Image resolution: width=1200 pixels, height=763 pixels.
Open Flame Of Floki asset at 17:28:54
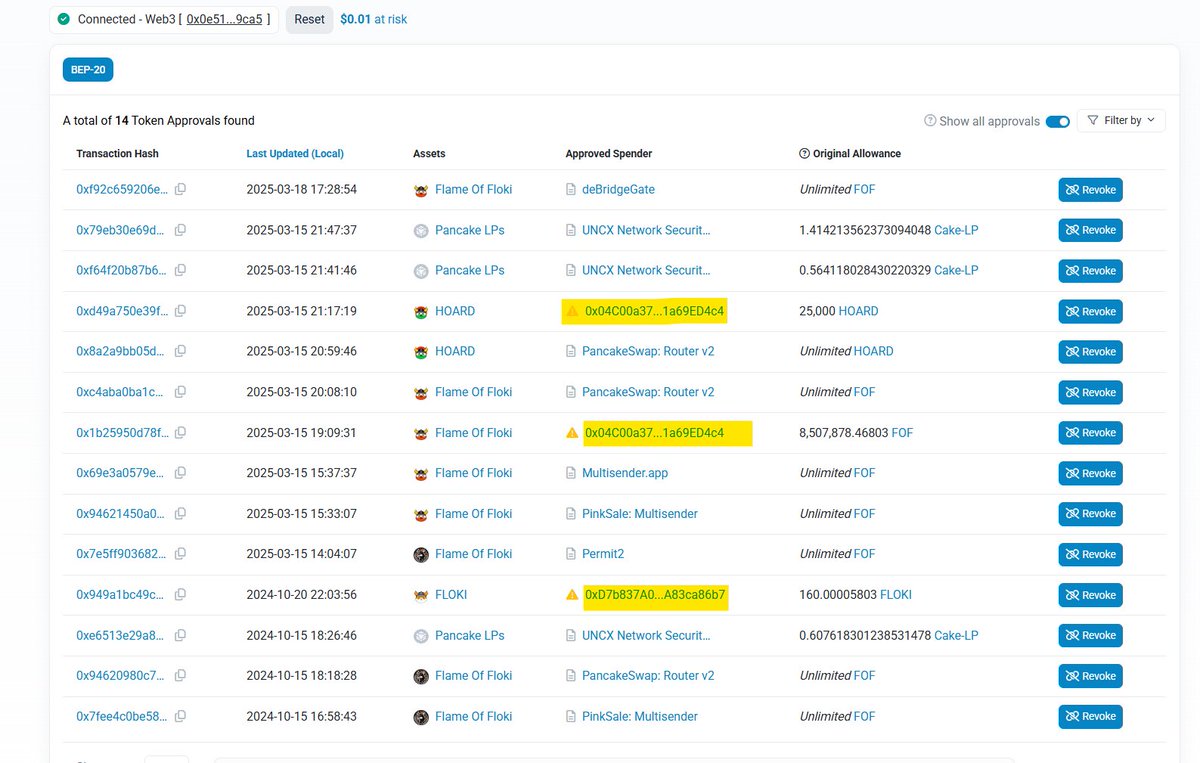pyautogui.click(x=474, y=189)
